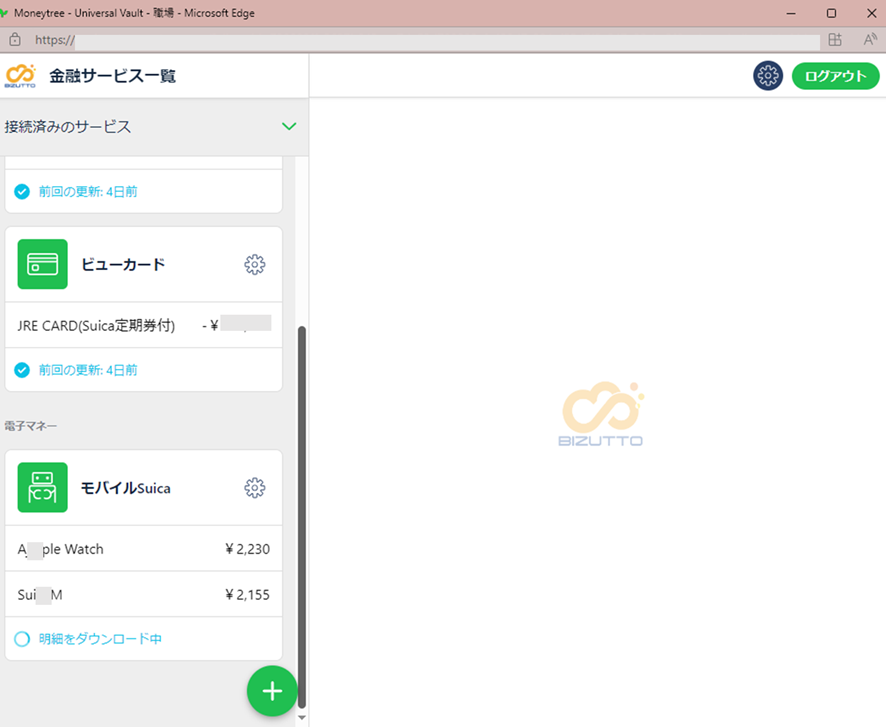This screenshot has width=886, height=727.
Task: Click the green ビューカード credit card icon
Action: 43,264
